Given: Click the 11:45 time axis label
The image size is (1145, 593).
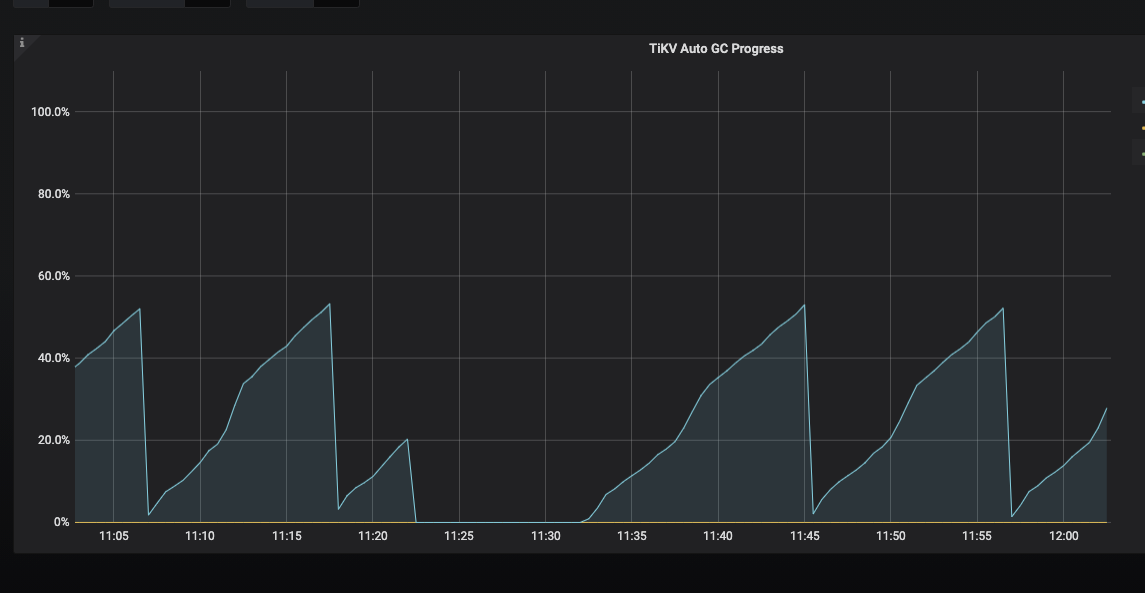Looking at the screenshot, I should 804,536.
